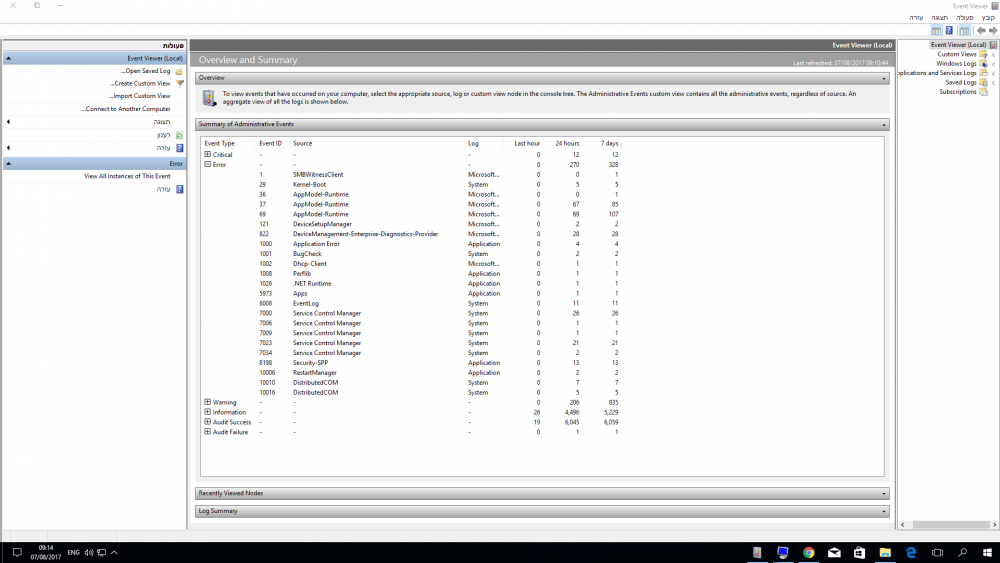The image size is (1000, 563).
Task: Click the Overview info icon beside description
Action: pyautogui.click(x=209, y=98)
